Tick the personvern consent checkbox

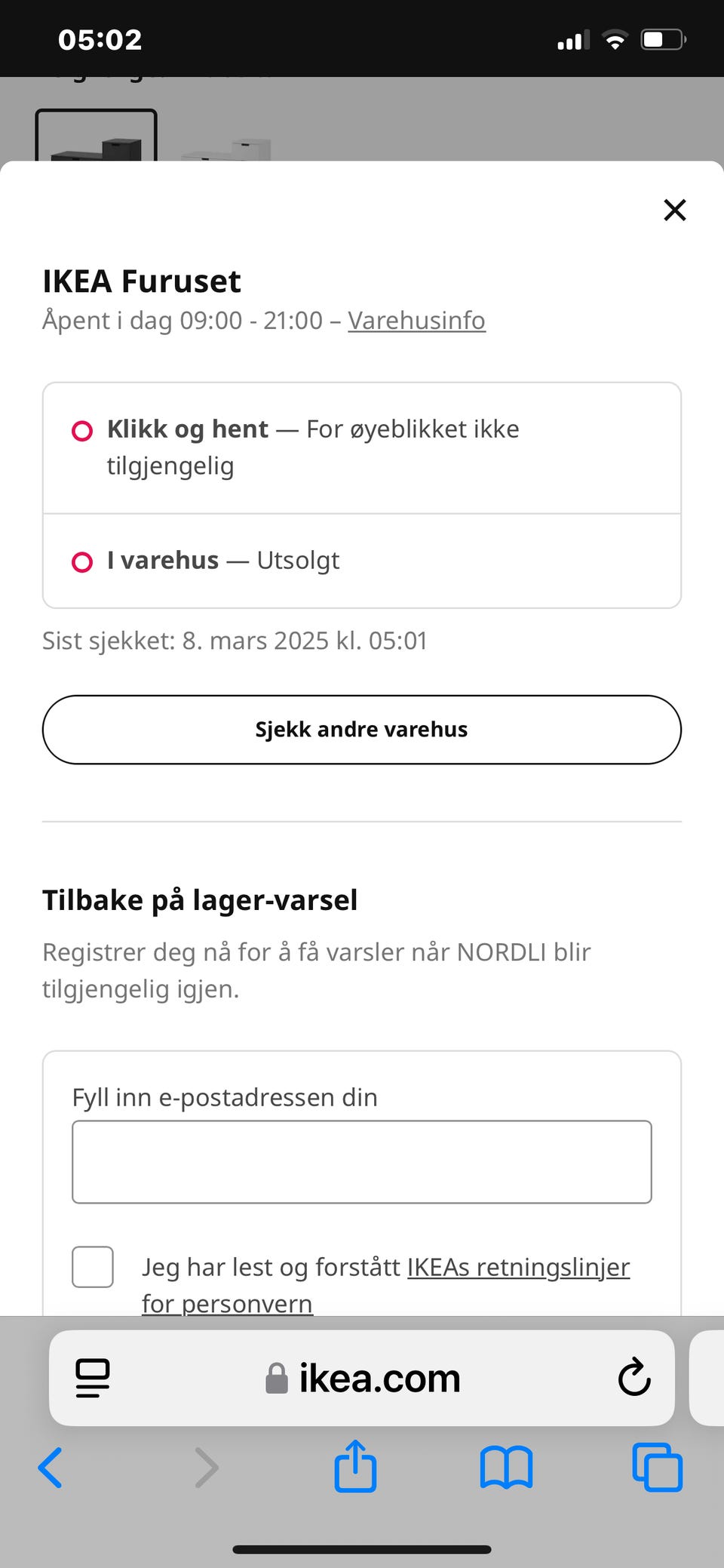(93, 1267)
